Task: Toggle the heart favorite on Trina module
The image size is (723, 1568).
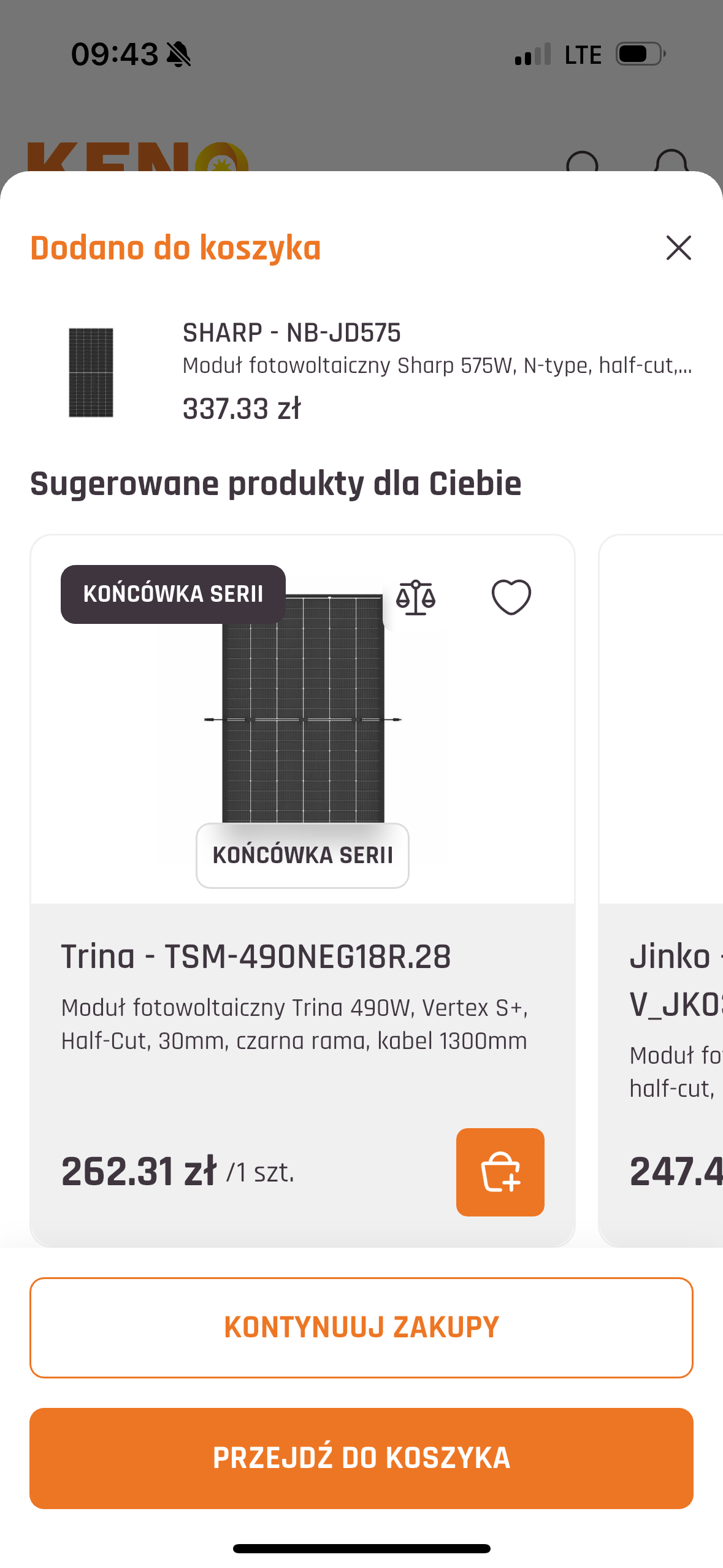Action: [x=511, y=597]
